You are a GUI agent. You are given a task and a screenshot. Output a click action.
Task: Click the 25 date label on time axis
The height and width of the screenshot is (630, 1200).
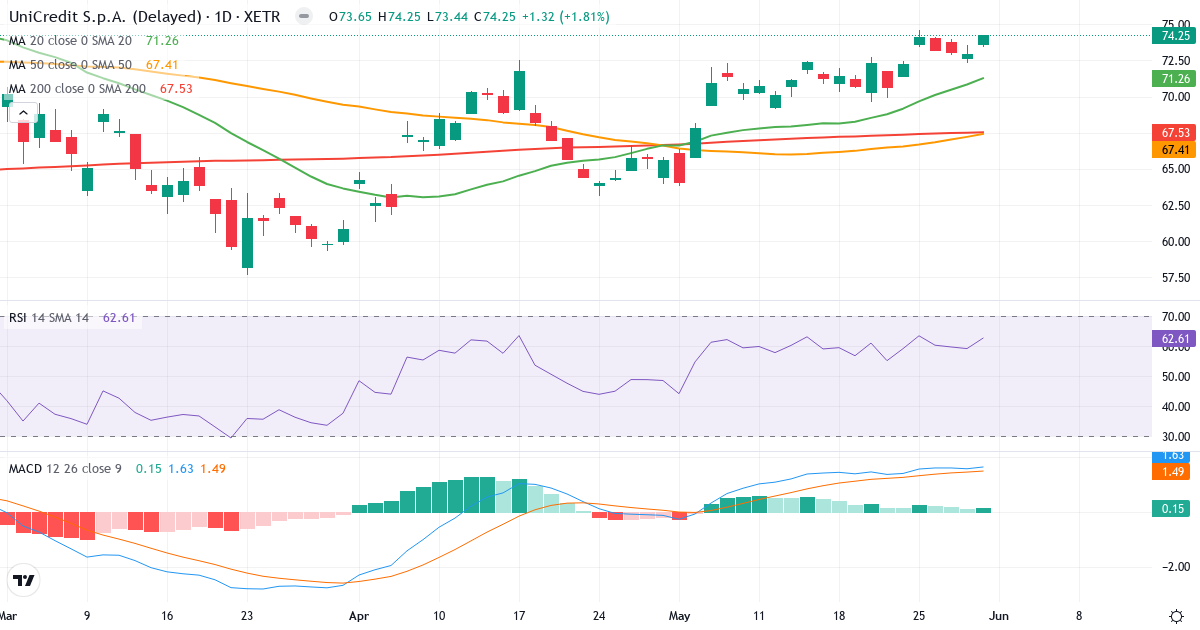[919, 616]
